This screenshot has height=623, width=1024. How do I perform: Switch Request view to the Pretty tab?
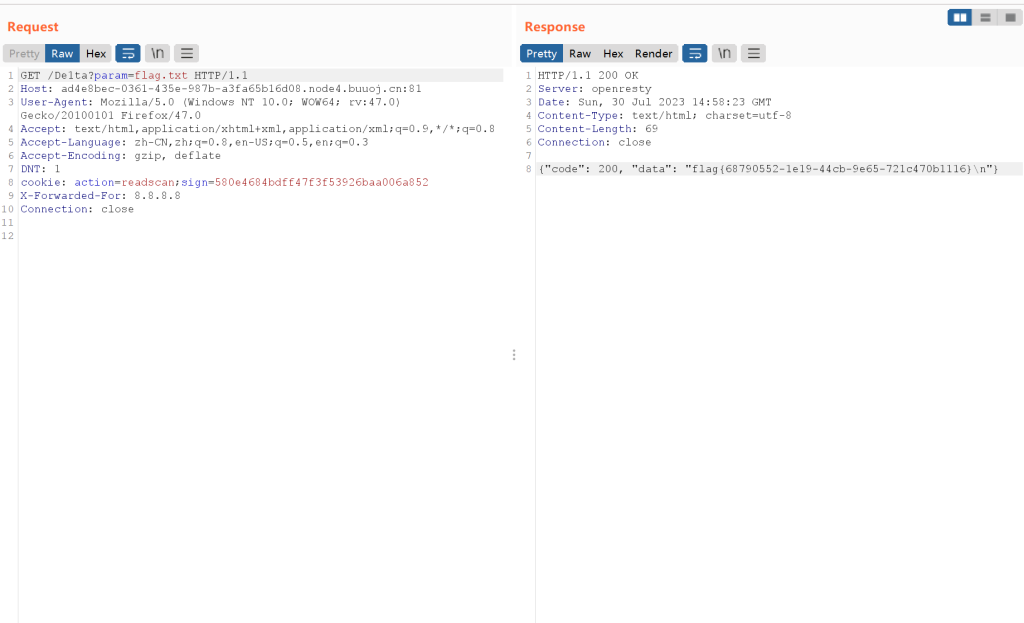tap(24, 54)
